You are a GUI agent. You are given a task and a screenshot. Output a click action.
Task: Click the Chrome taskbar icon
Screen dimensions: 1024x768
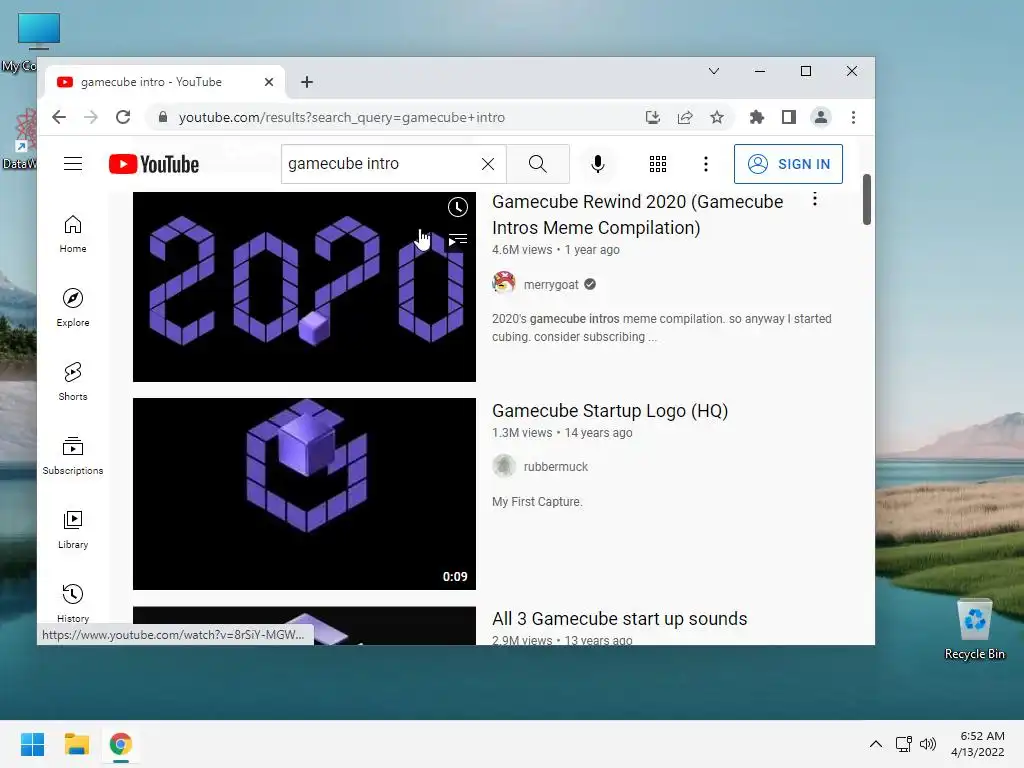[120, 744]
